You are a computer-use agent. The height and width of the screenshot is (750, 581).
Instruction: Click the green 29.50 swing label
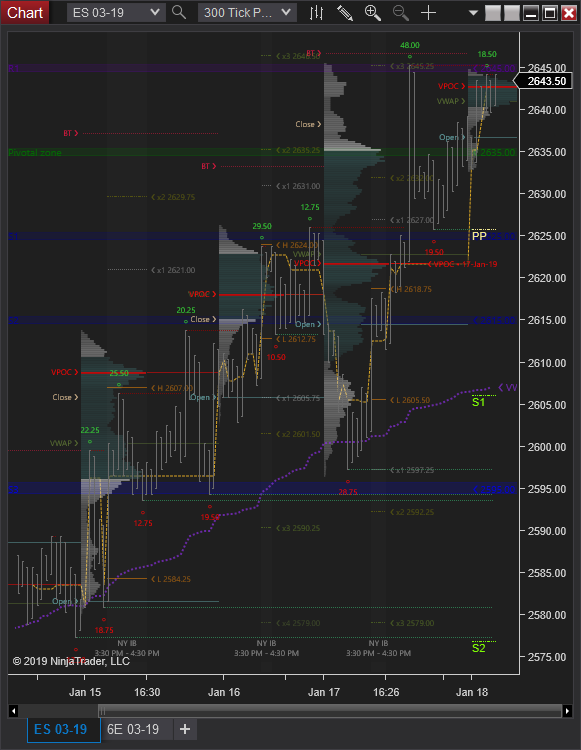262,226
